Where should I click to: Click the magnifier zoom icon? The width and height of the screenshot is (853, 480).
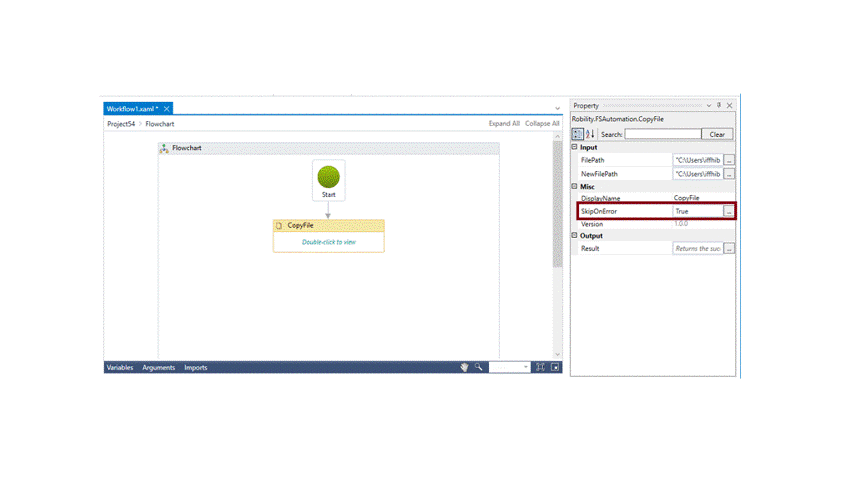[479, 367]
